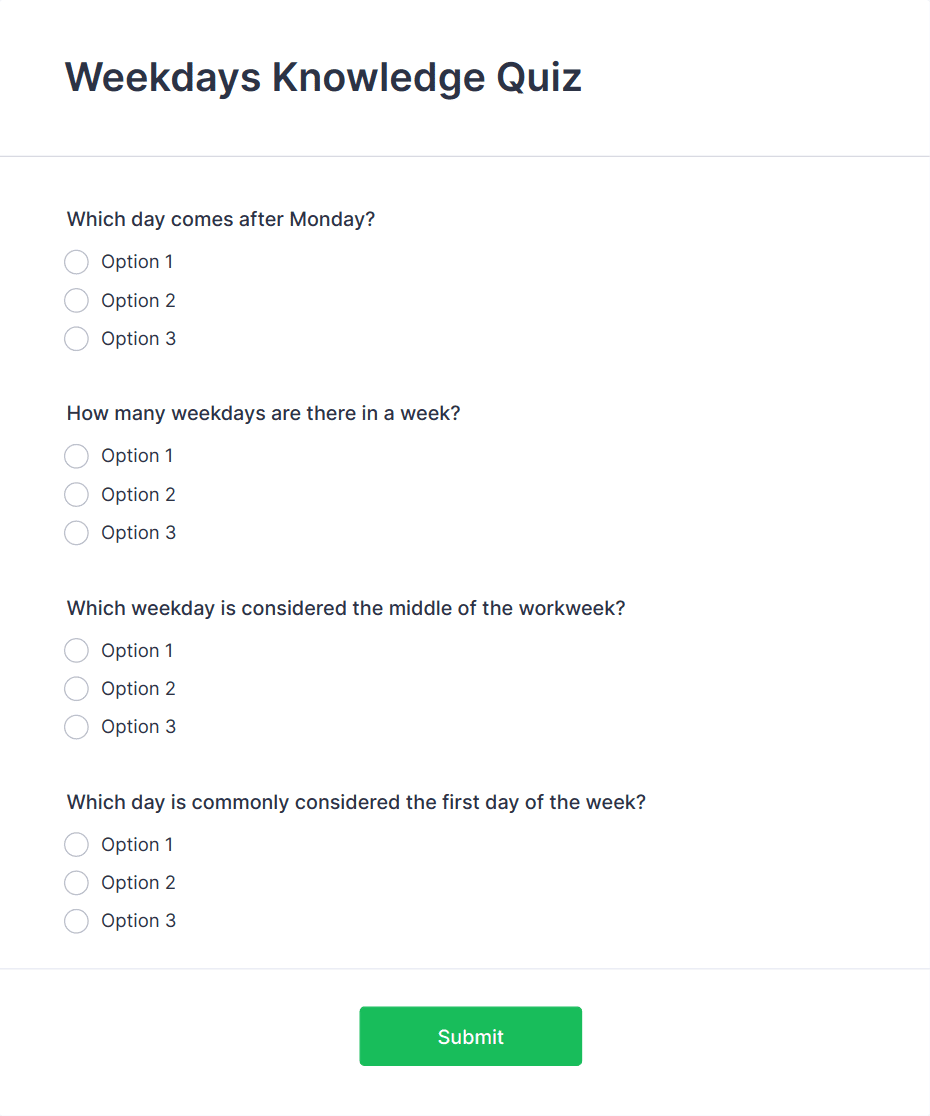Click the Weekdays Knowledge Quiz title
930x1116 pixels.
(x=323, y=77)
